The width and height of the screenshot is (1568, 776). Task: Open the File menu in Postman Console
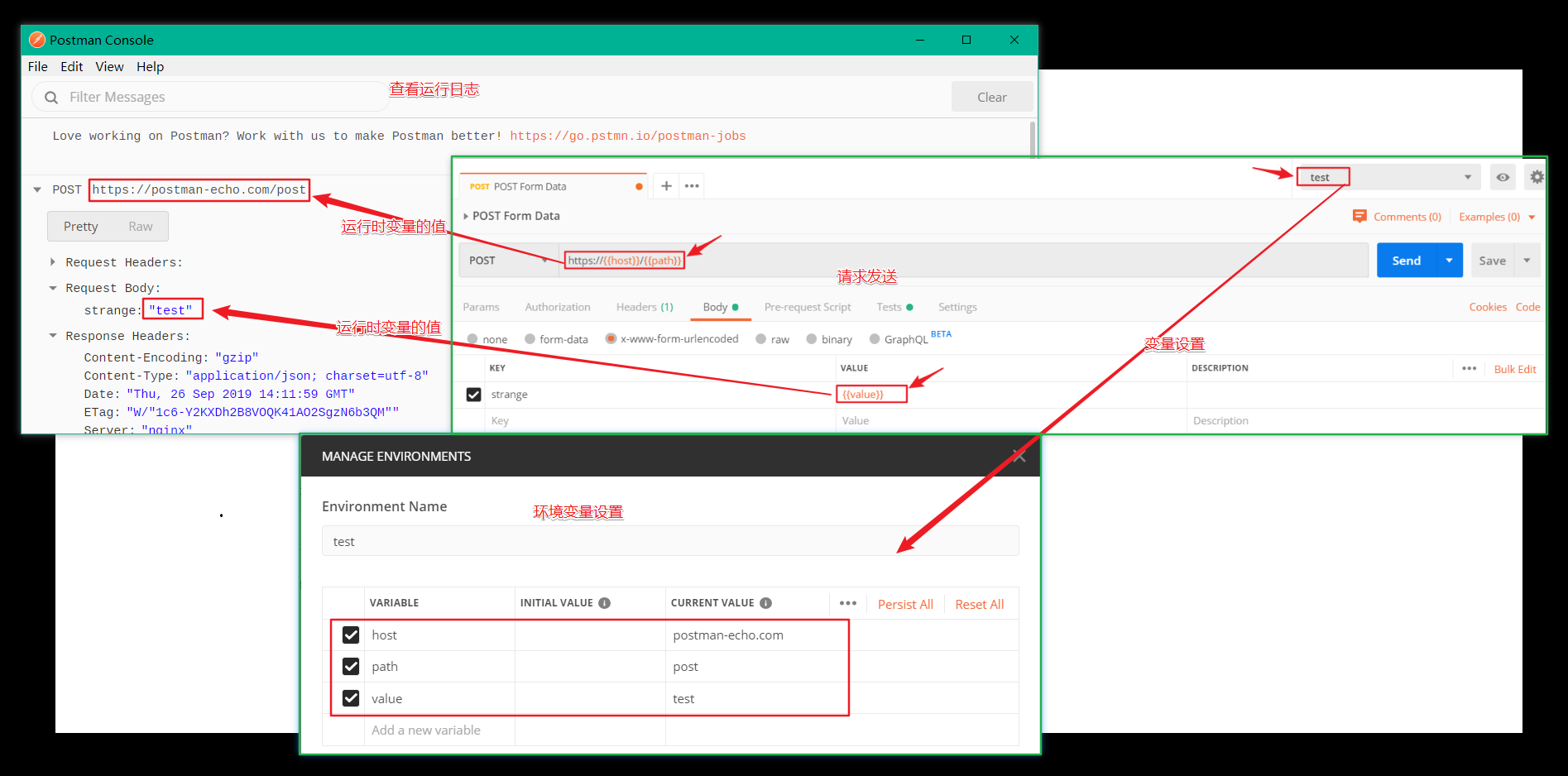pyautogui.click(x=38, y=67)
